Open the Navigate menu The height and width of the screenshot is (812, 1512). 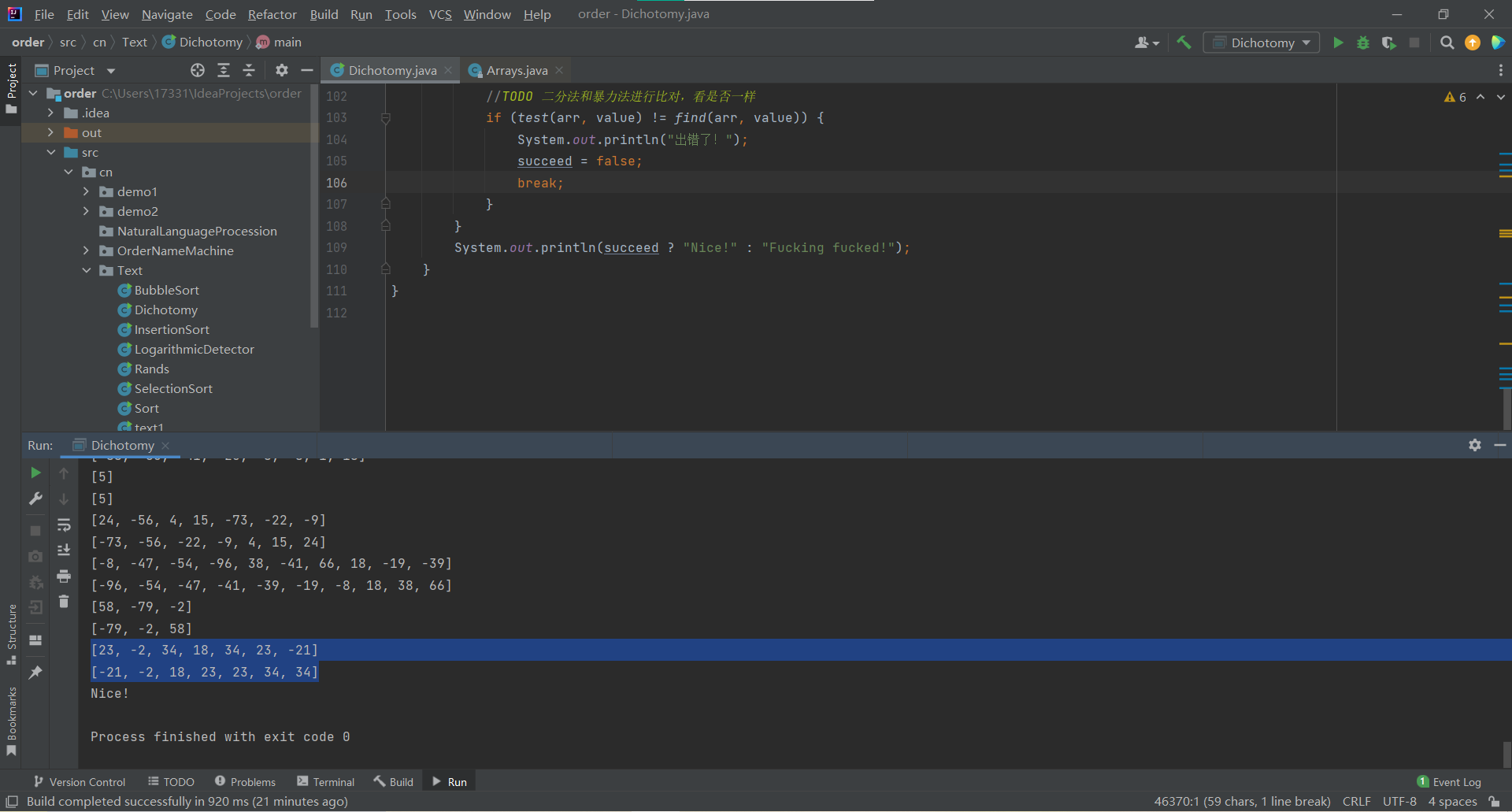click(x=167, y=14)
